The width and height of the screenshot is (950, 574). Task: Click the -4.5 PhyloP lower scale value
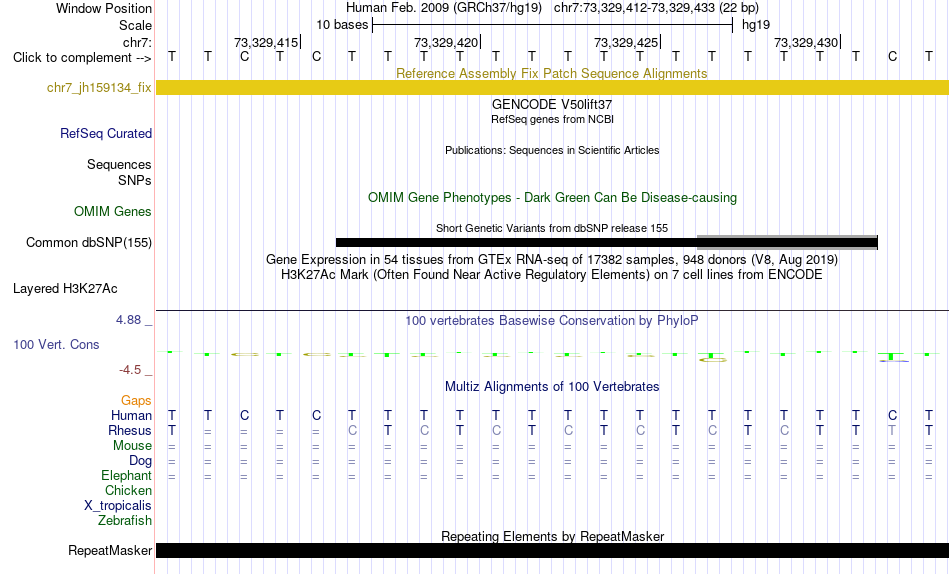[130, 370]
